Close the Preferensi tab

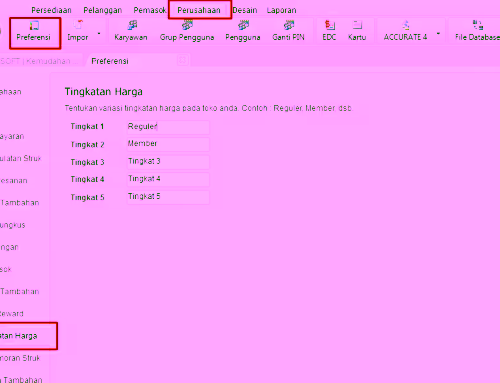[182, 60]
